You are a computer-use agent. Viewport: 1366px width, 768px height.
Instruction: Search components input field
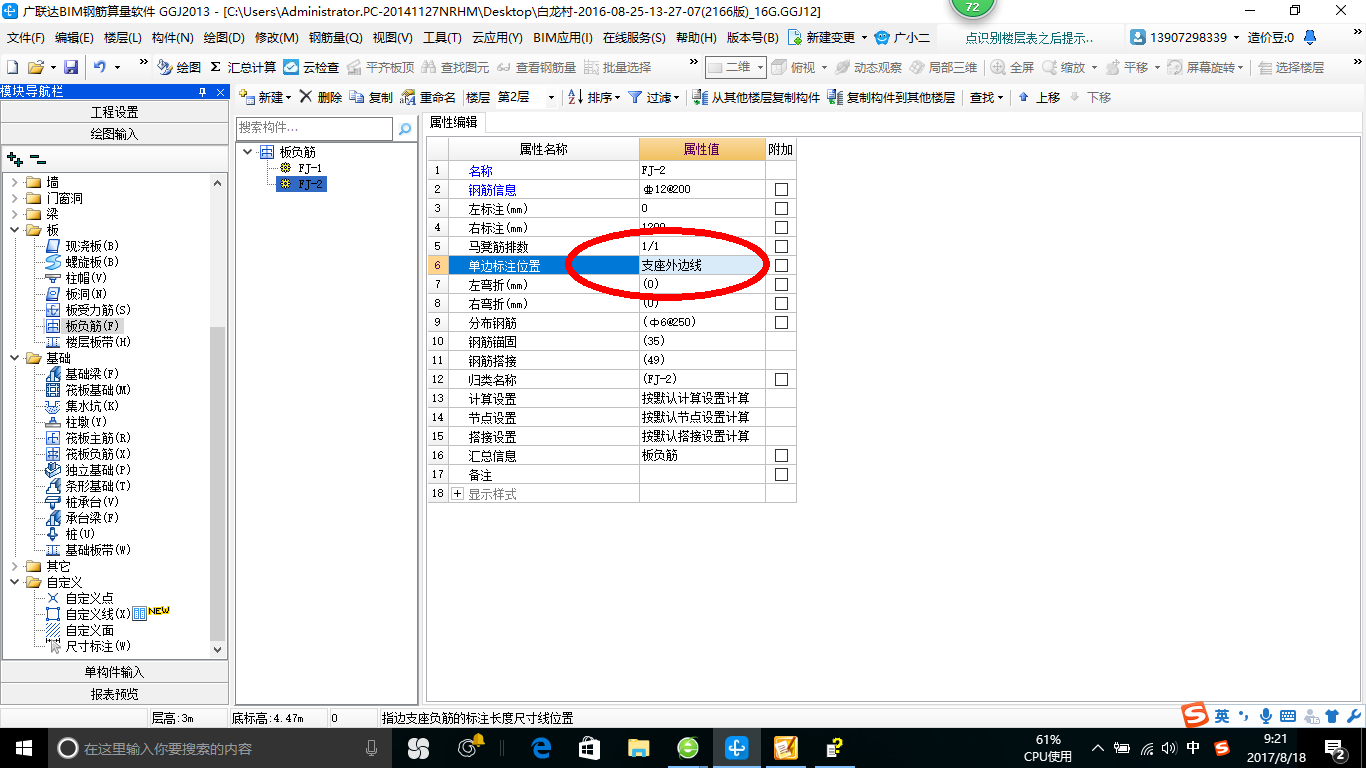[x=314, y=128]
